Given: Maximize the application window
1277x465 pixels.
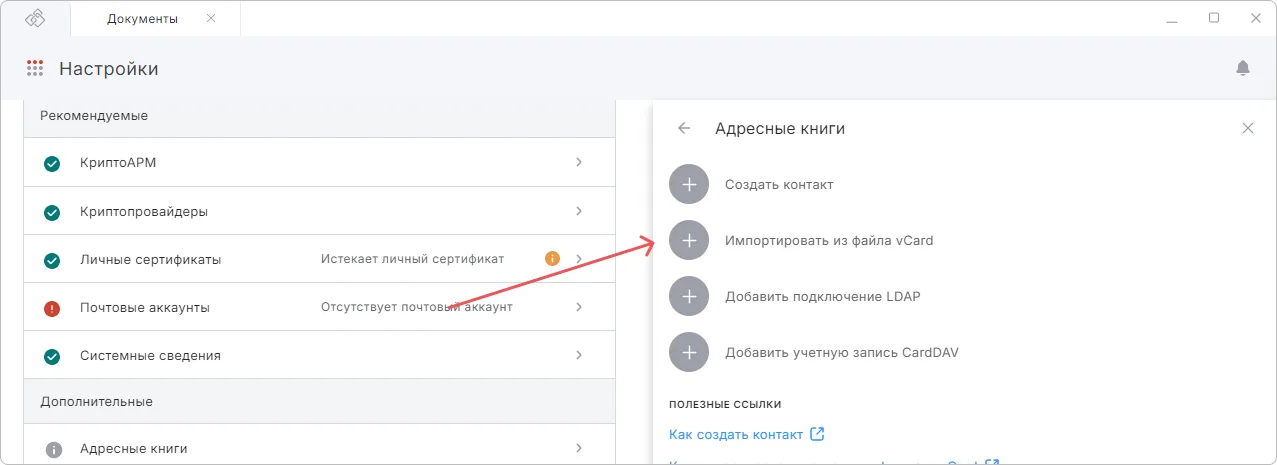Looking at the screenshot, I should click(1214, 18).
